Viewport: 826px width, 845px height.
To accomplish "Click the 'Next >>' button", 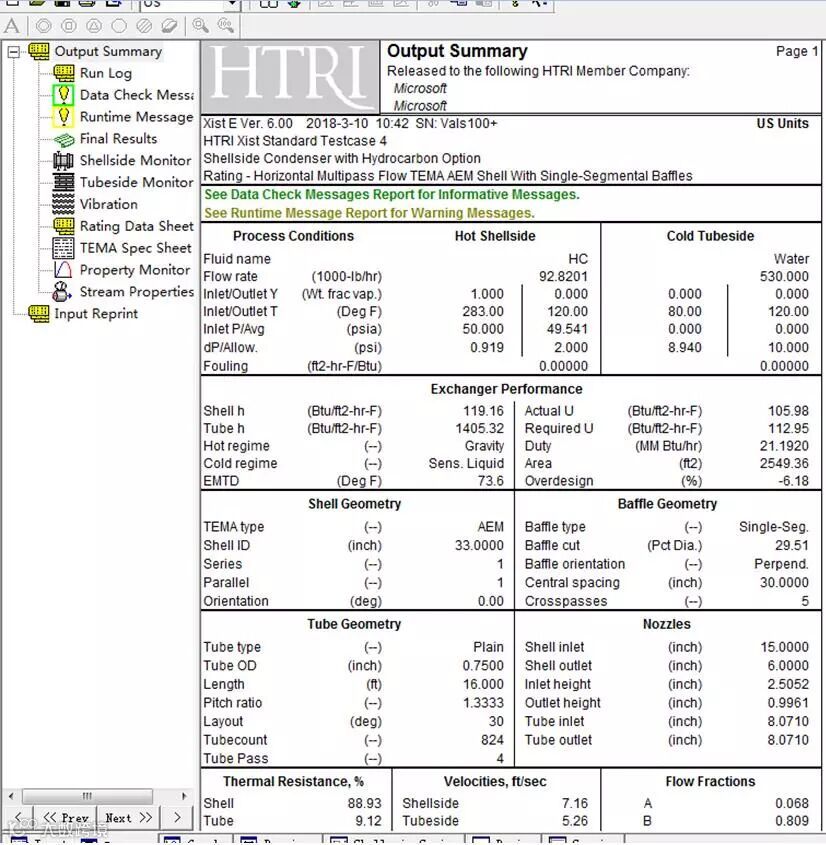I will pyautogui.click(x=129, y=818).
